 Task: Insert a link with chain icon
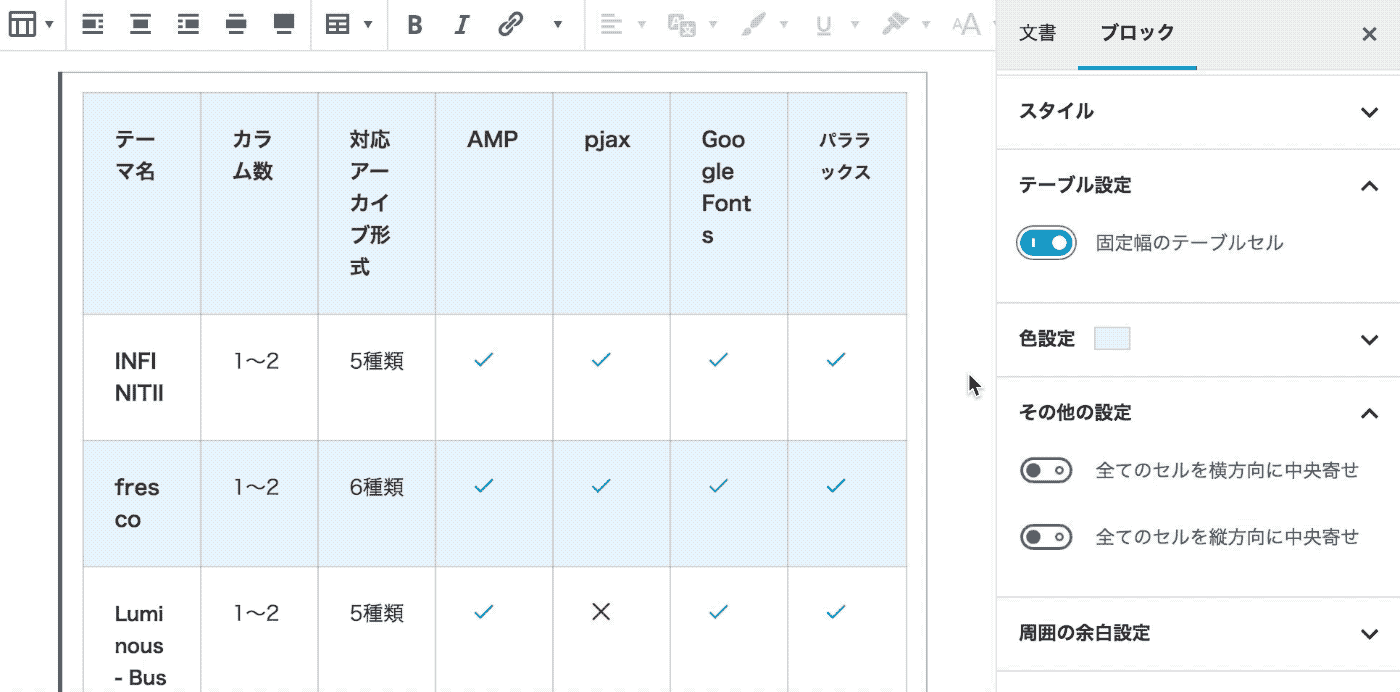pos(511,25)
